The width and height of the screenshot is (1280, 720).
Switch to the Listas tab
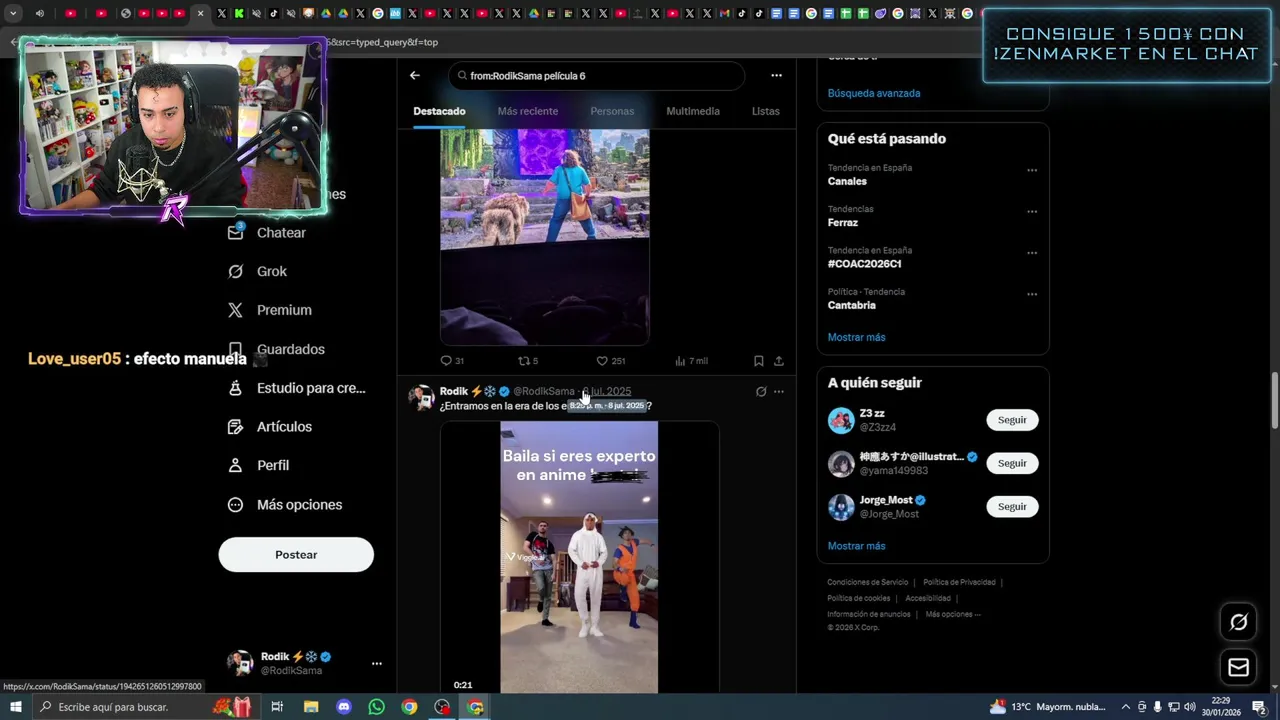765,111
